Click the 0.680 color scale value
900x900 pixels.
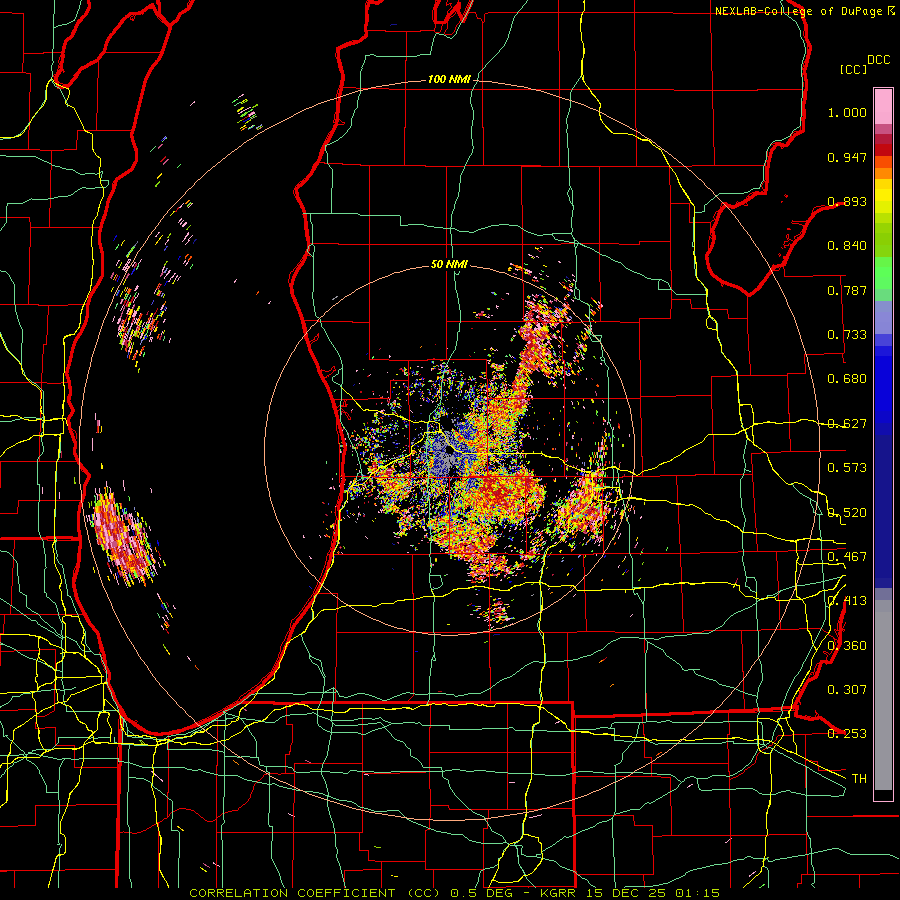pos(847,379)
